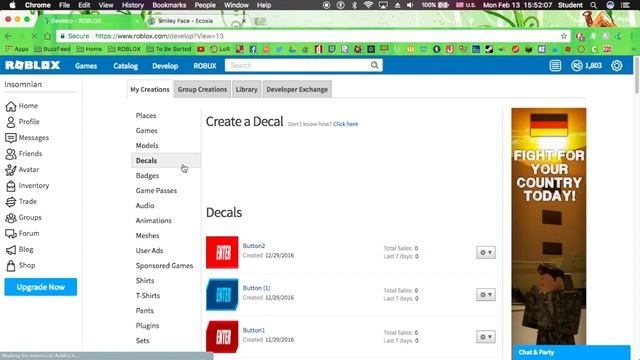Click the Fight For Your Country ad
Image resolution: width=640 pixels, height=360 pixels.
pyautogui.click(x=549, y=226)
